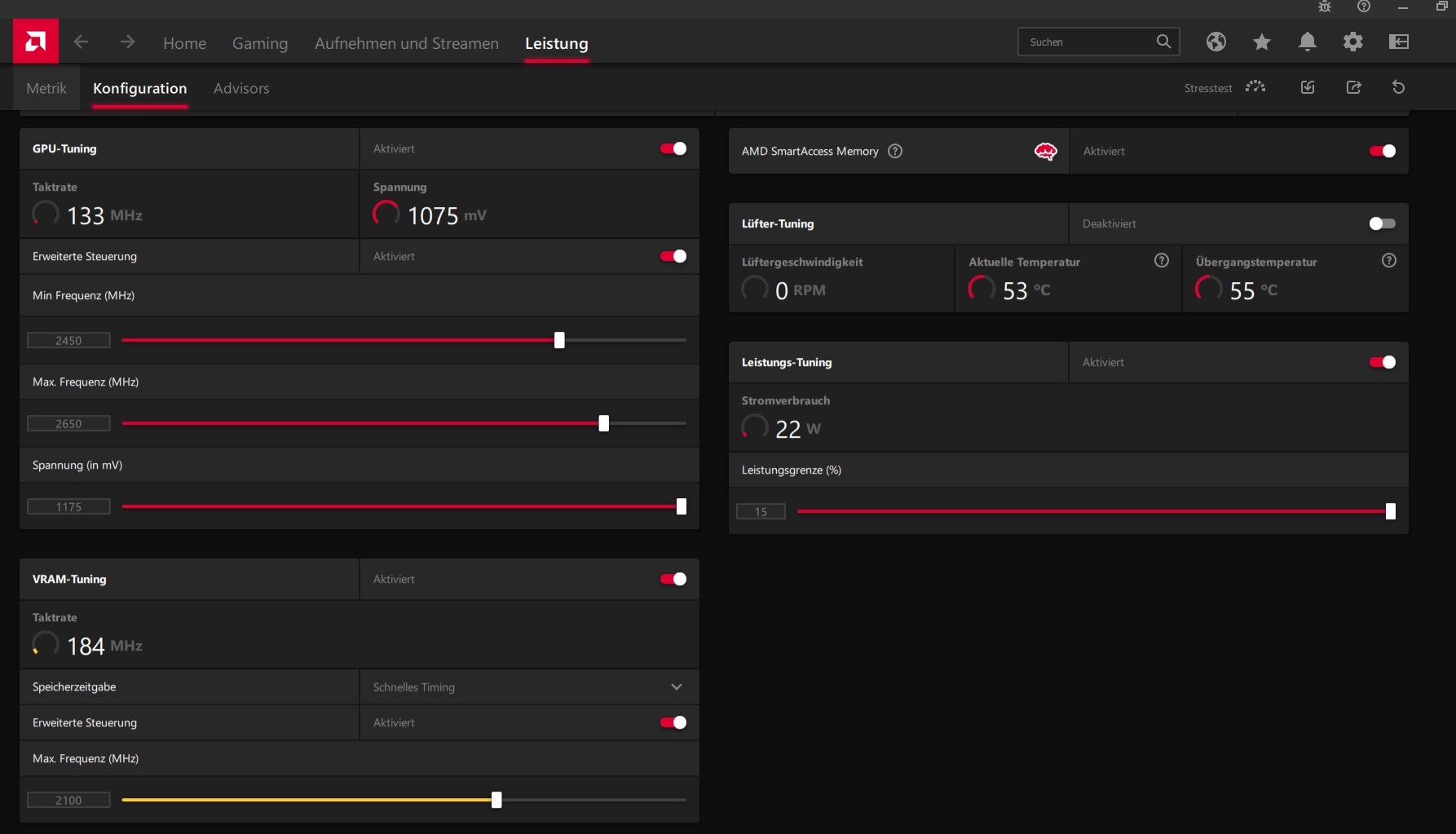Open the bug report icon
The height and width of the screenshot is (834, 1456).
coord(1325,7)
